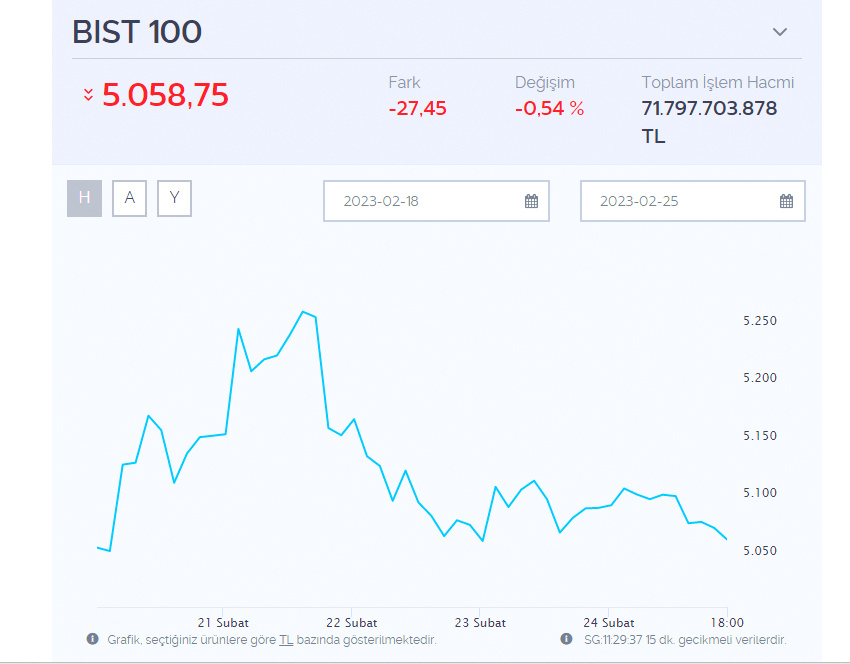
Task: Click the underlined TL link in chart note
Action: pos(286,640)
